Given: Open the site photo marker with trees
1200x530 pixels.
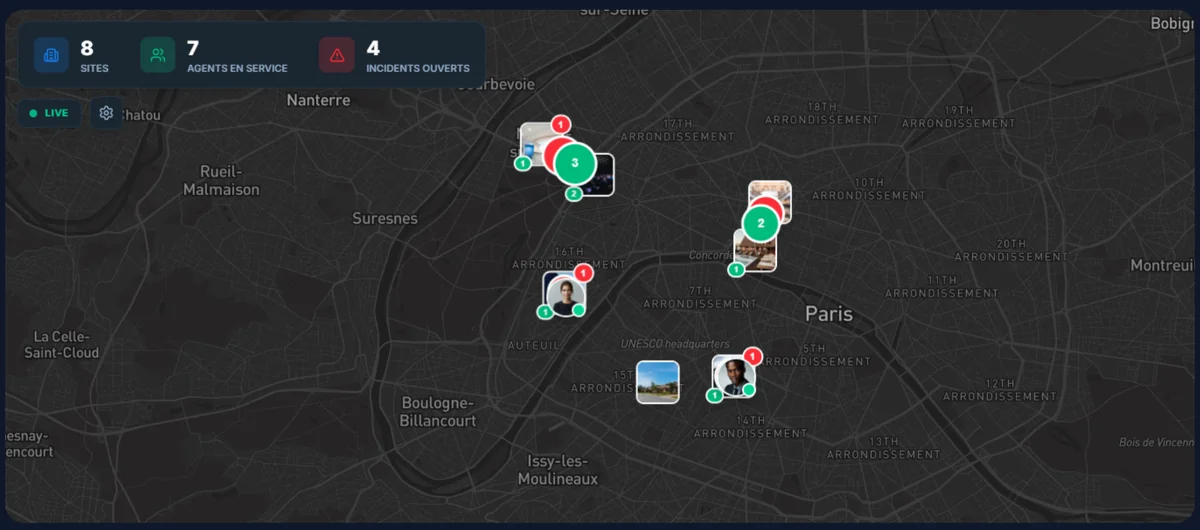Looking at the screenshot, I should tap(658, 382).
